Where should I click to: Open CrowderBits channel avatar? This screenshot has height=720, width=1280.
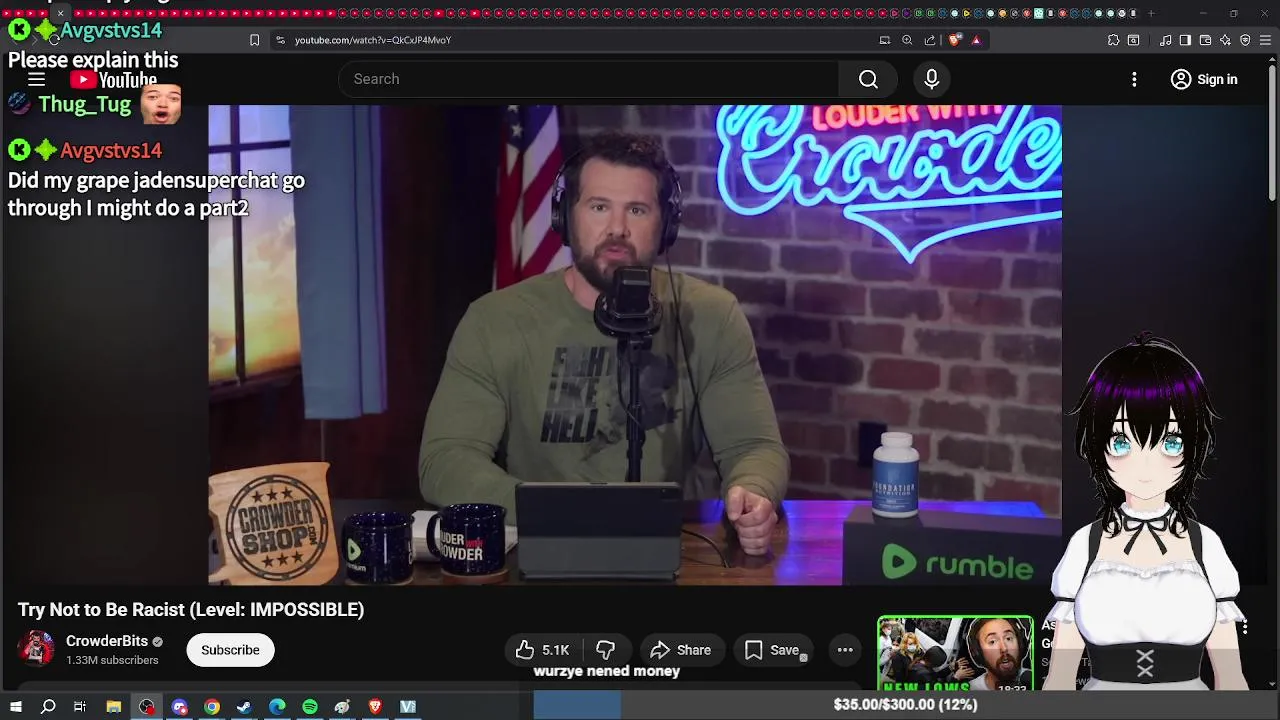(x=37, y=649)
